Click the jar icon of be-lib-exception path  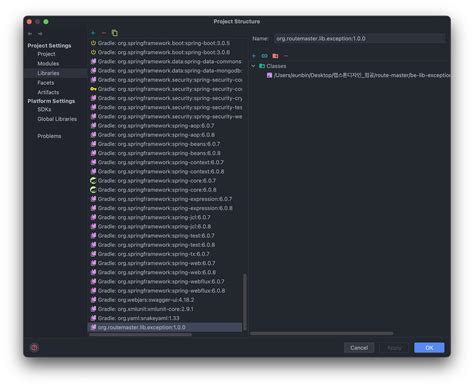click(269, 75)
